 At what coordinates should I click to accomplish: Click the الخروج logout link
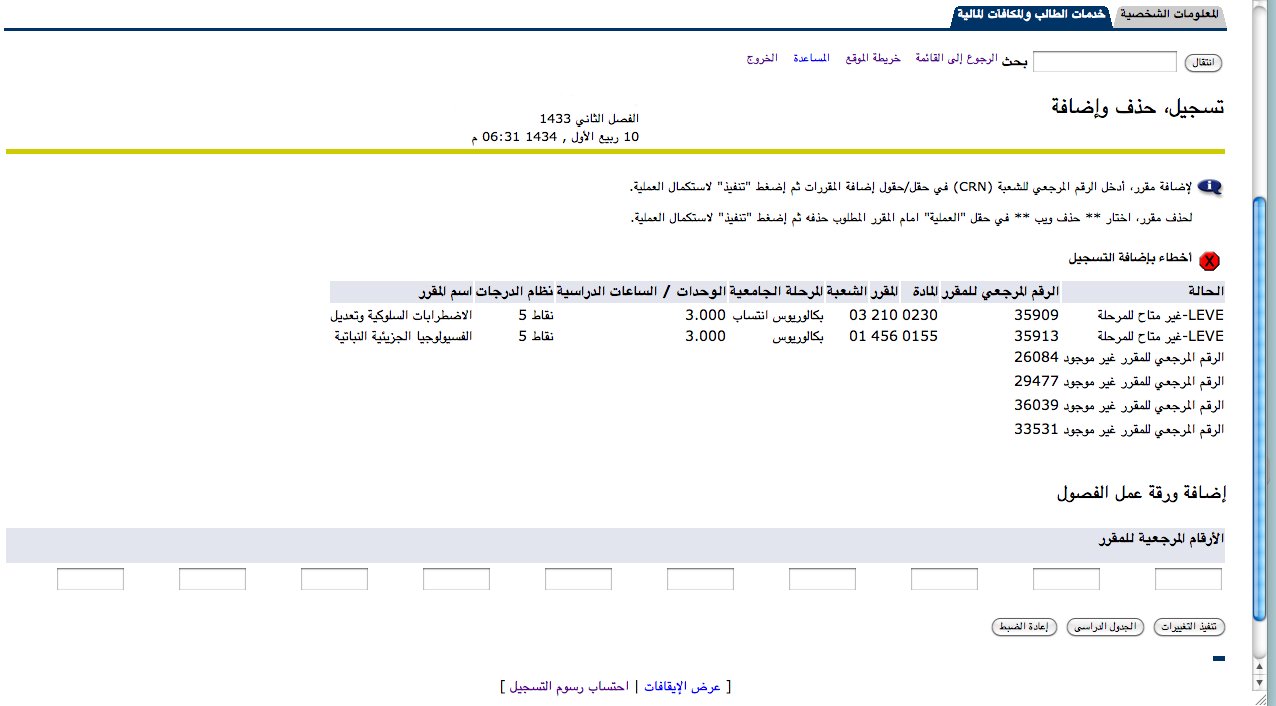click(761, 58)
